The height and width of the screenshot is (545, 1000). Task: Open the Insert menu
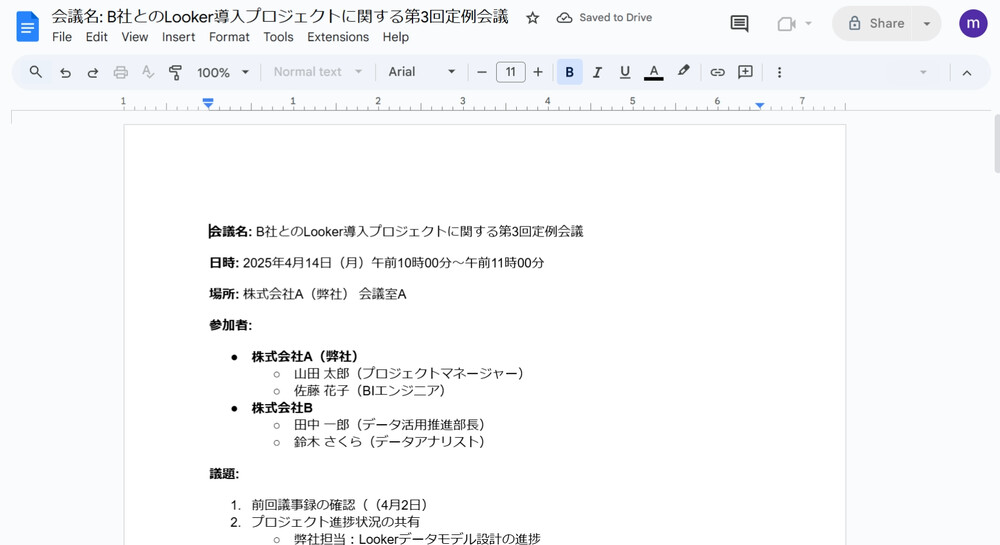point(179,37)
